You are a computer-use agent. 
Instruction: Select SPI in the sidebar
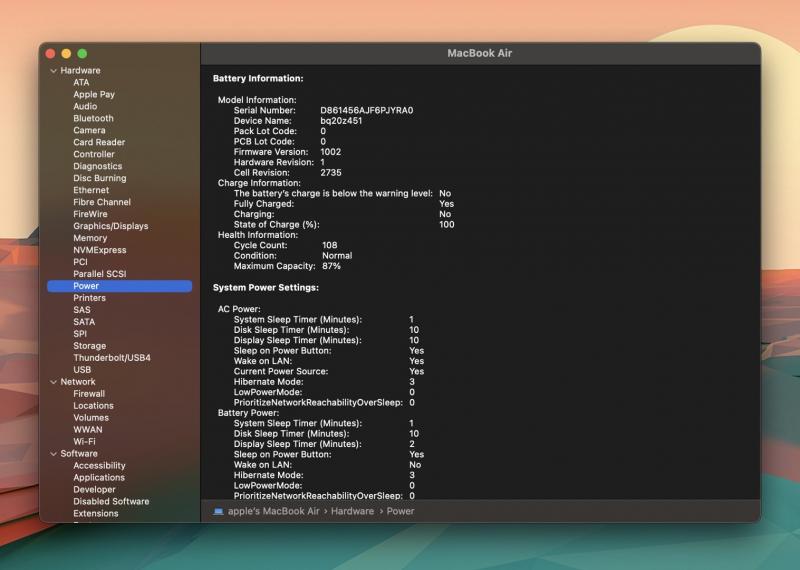[x=80, y=334]
